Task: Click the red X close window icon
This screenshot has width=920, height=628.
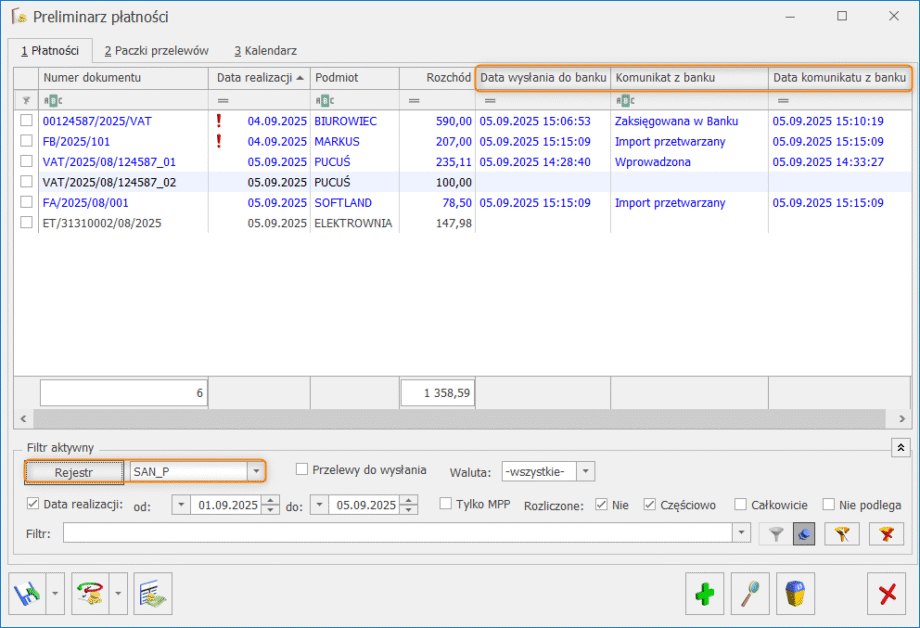Action: [x=886, y=594]
